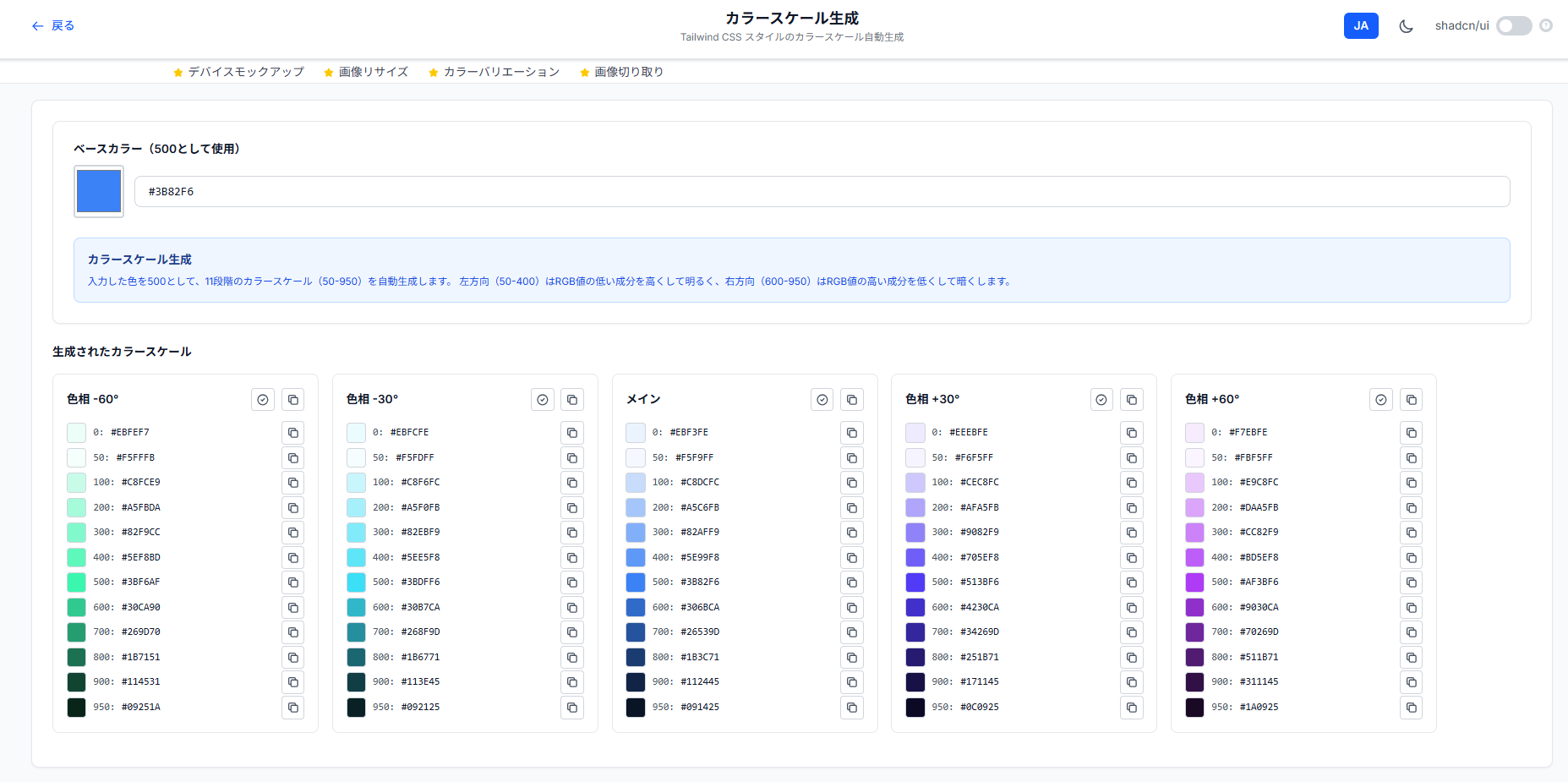This screenshot has width=1568, height=782.
Task: Click the hex value #BD5EF8
Action: tap(1259, 558)
